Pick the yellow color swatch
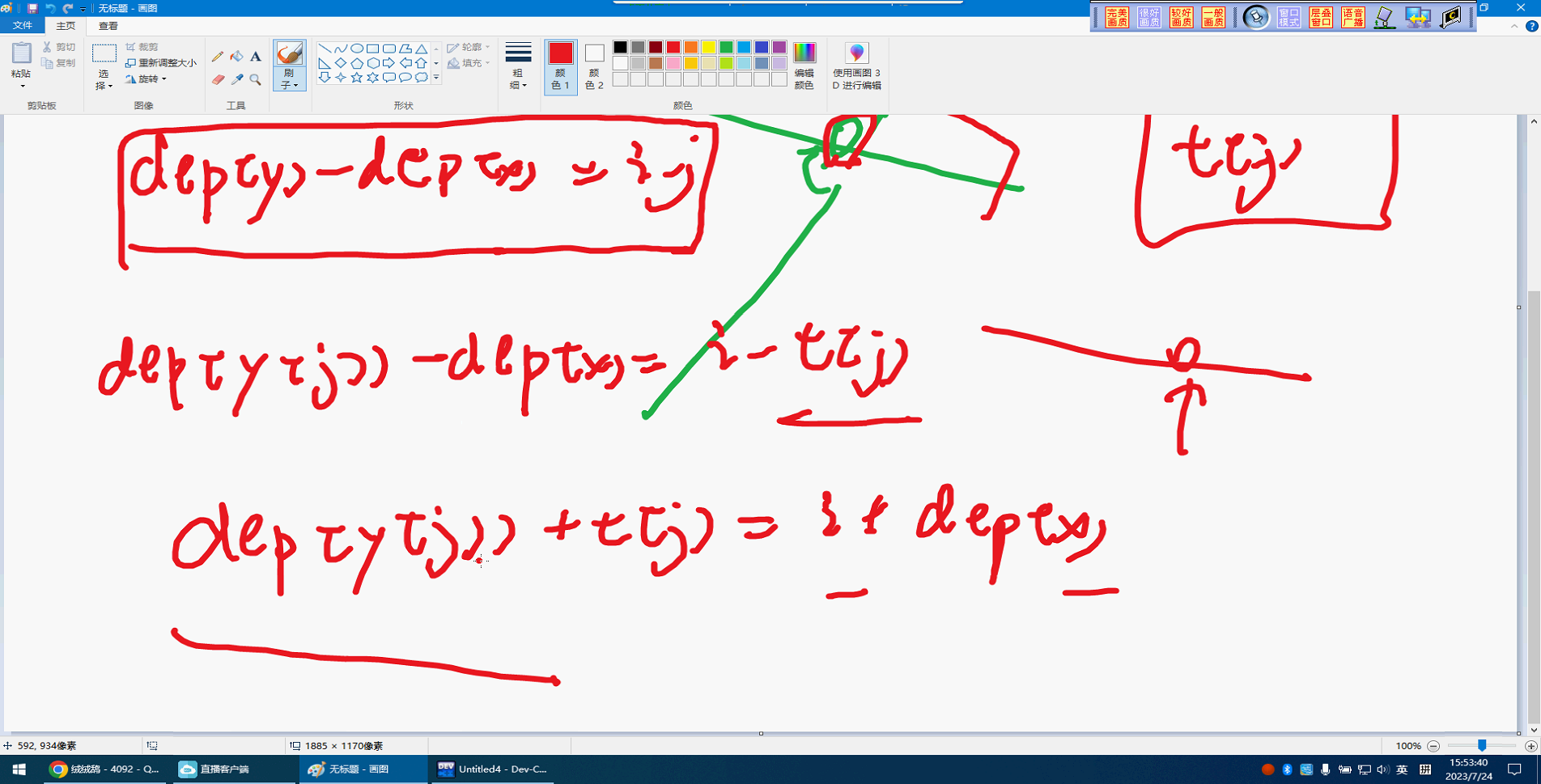This screenshot has width=1541, height=784. (x=708, y=47)
